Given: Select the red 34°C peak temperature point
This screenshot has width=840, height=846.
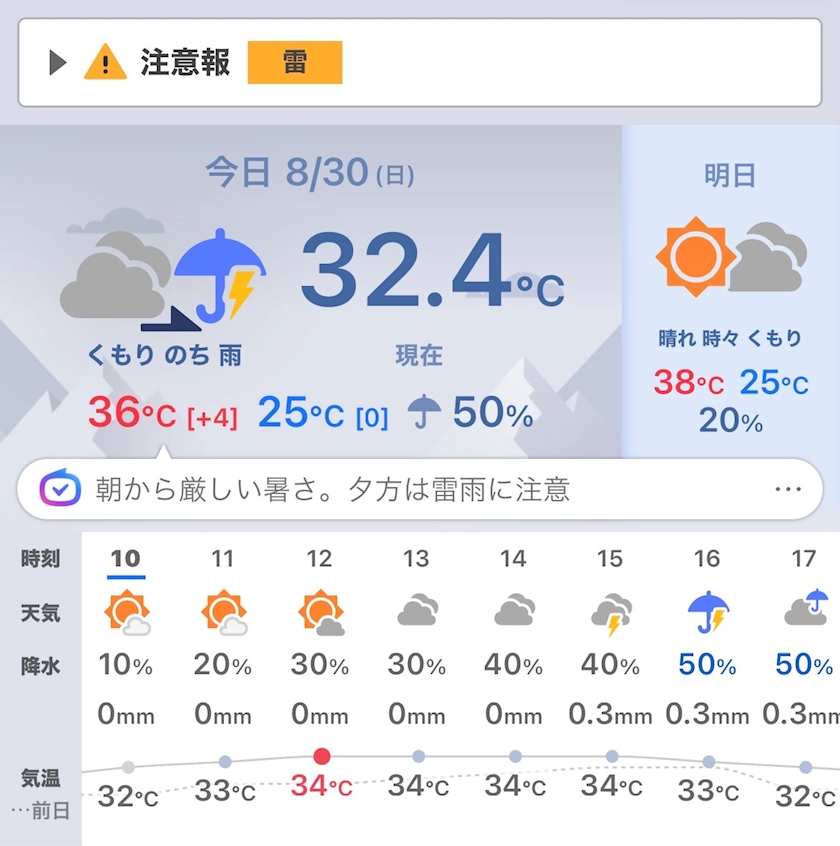Looking at the screenshot, I should point(322,756).
